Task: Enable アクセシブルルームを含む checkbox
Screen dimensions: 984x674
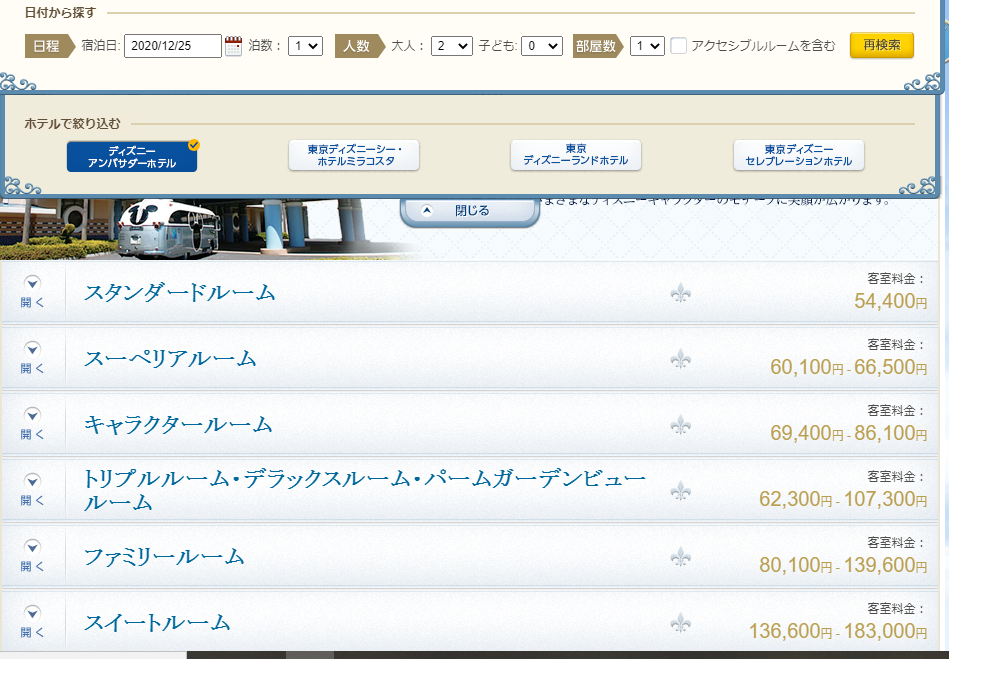Action: coord(678,46)
